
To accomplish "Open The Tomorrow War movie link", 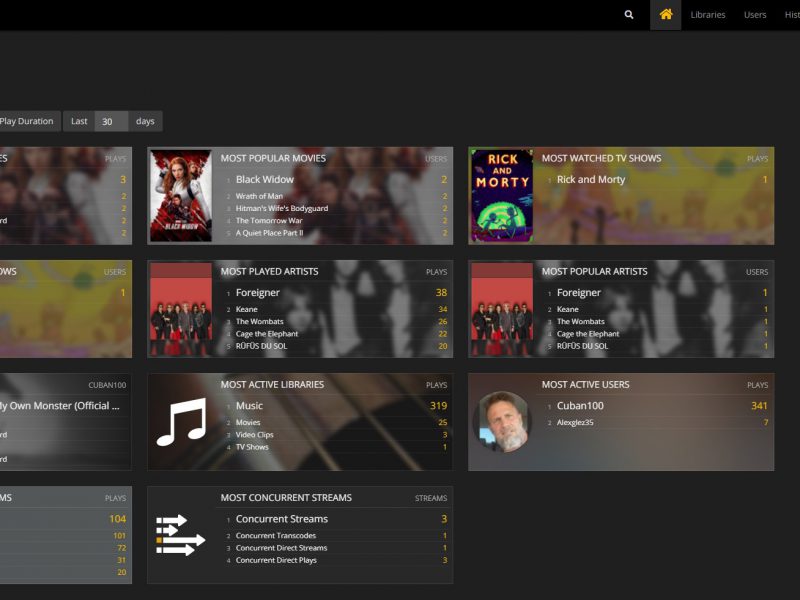I will pyautogui.click(x=269, y=221).
